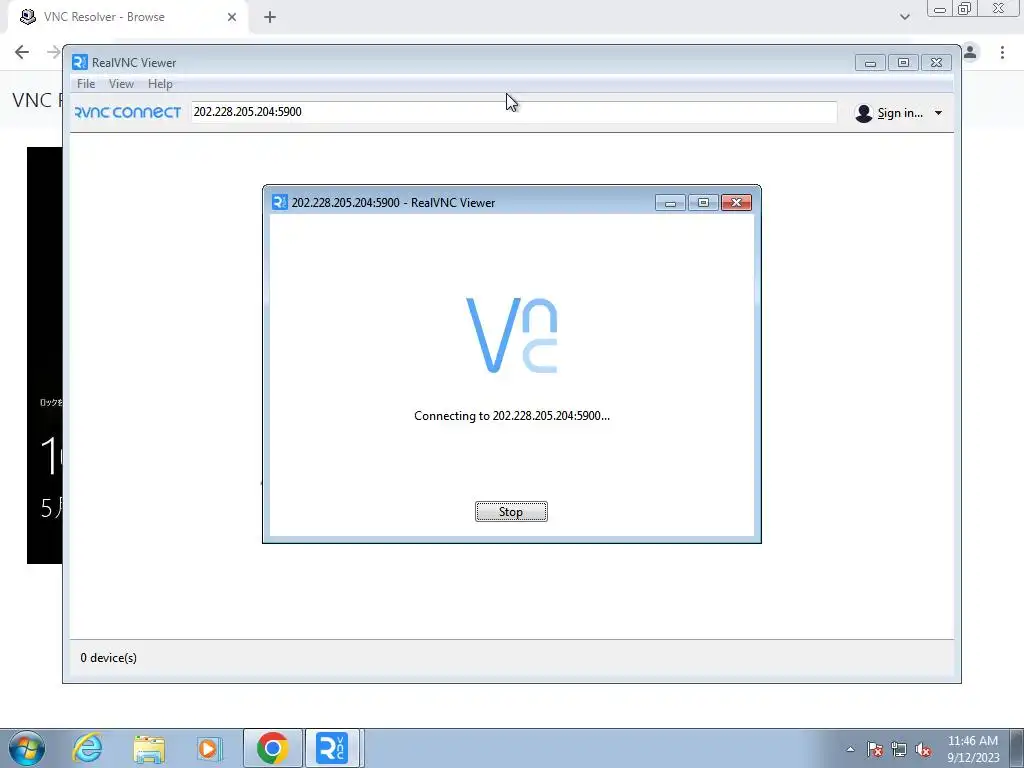
Task: Switch to Chrome in the taskbar
Action: click(x=272, y=748)
